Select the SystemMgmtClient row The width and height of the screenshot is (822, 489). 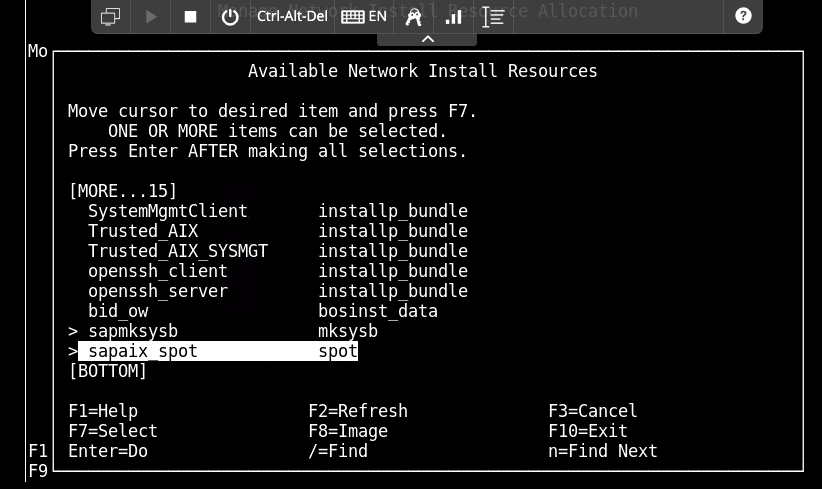(278, 211)
